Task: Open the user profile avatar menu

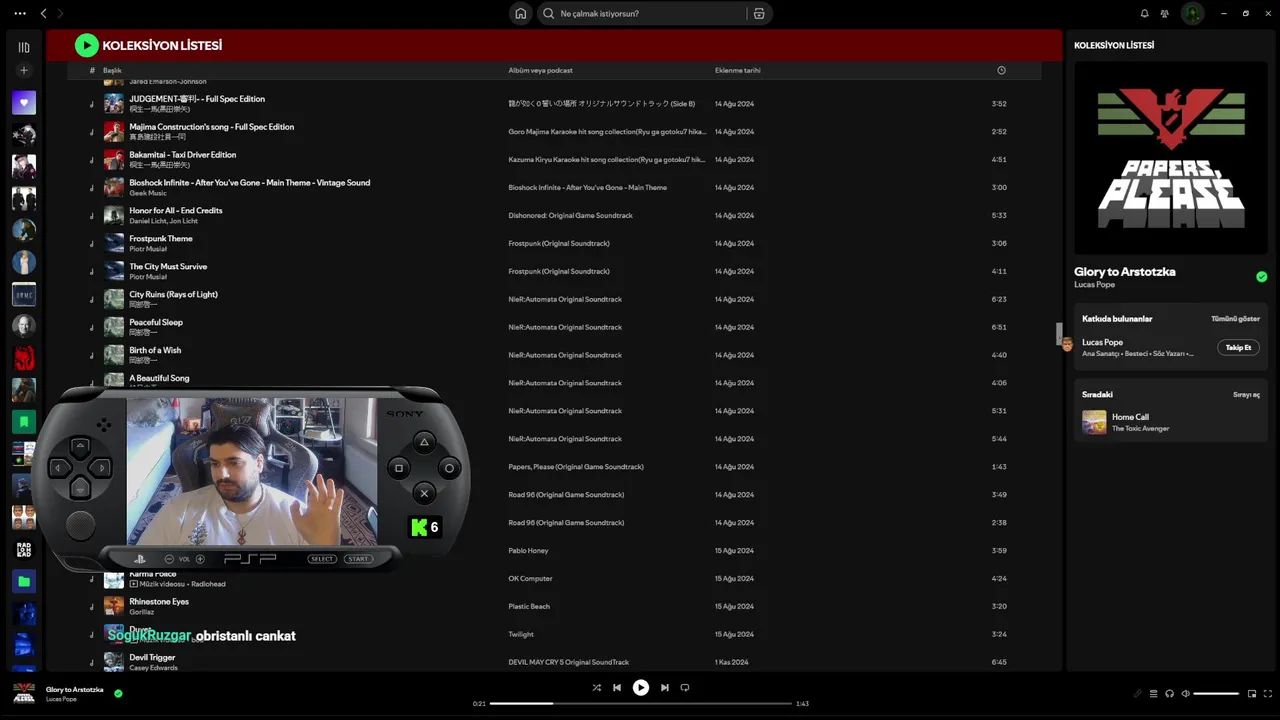Action: click(x=1192, y=13)
